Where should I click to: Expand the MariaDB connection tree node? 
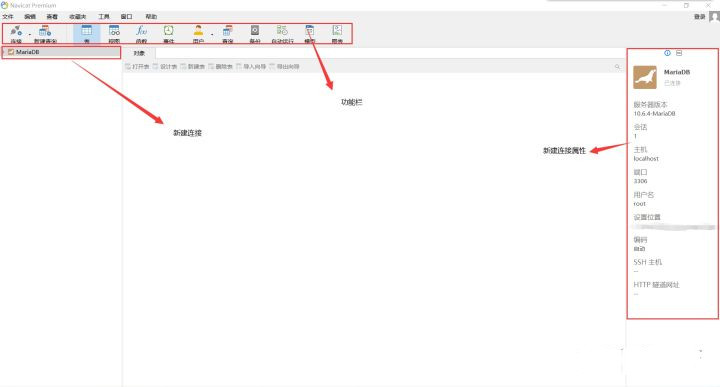4,52
